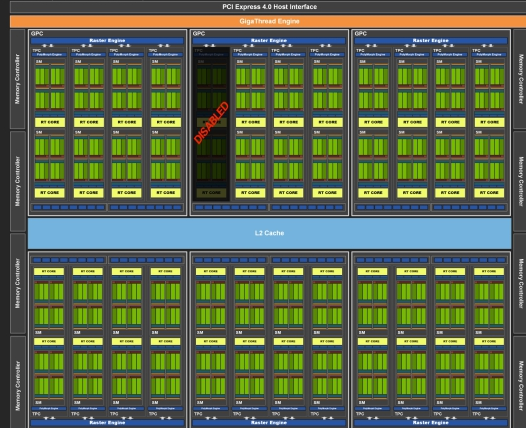Viewport: 526px width, 428px height.
Task: Select the Raster Engine bar in the top-middle GPC
Action: [x=269, y=41]
